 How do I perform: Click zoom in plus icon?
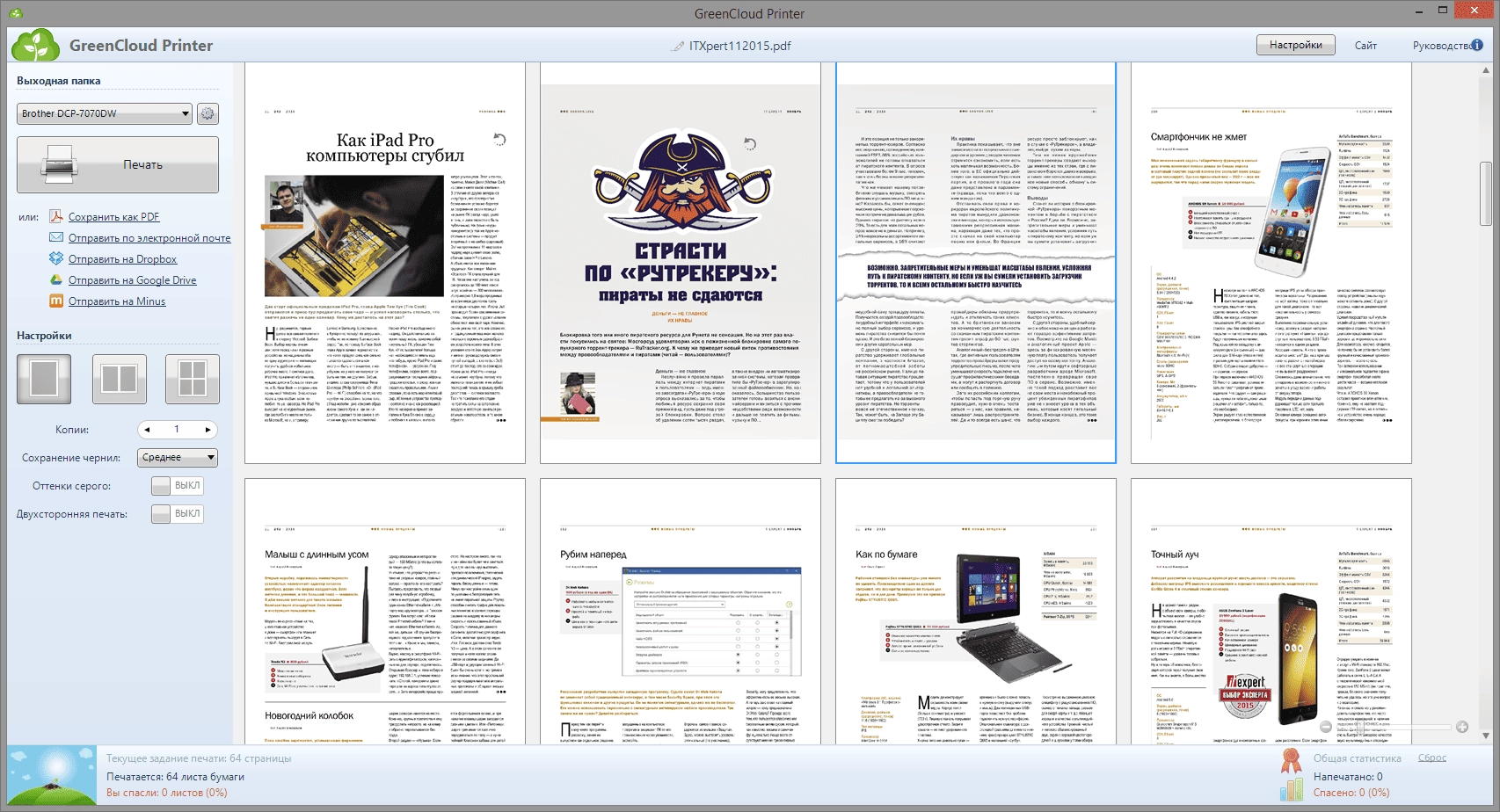(x=1462, y=727)
